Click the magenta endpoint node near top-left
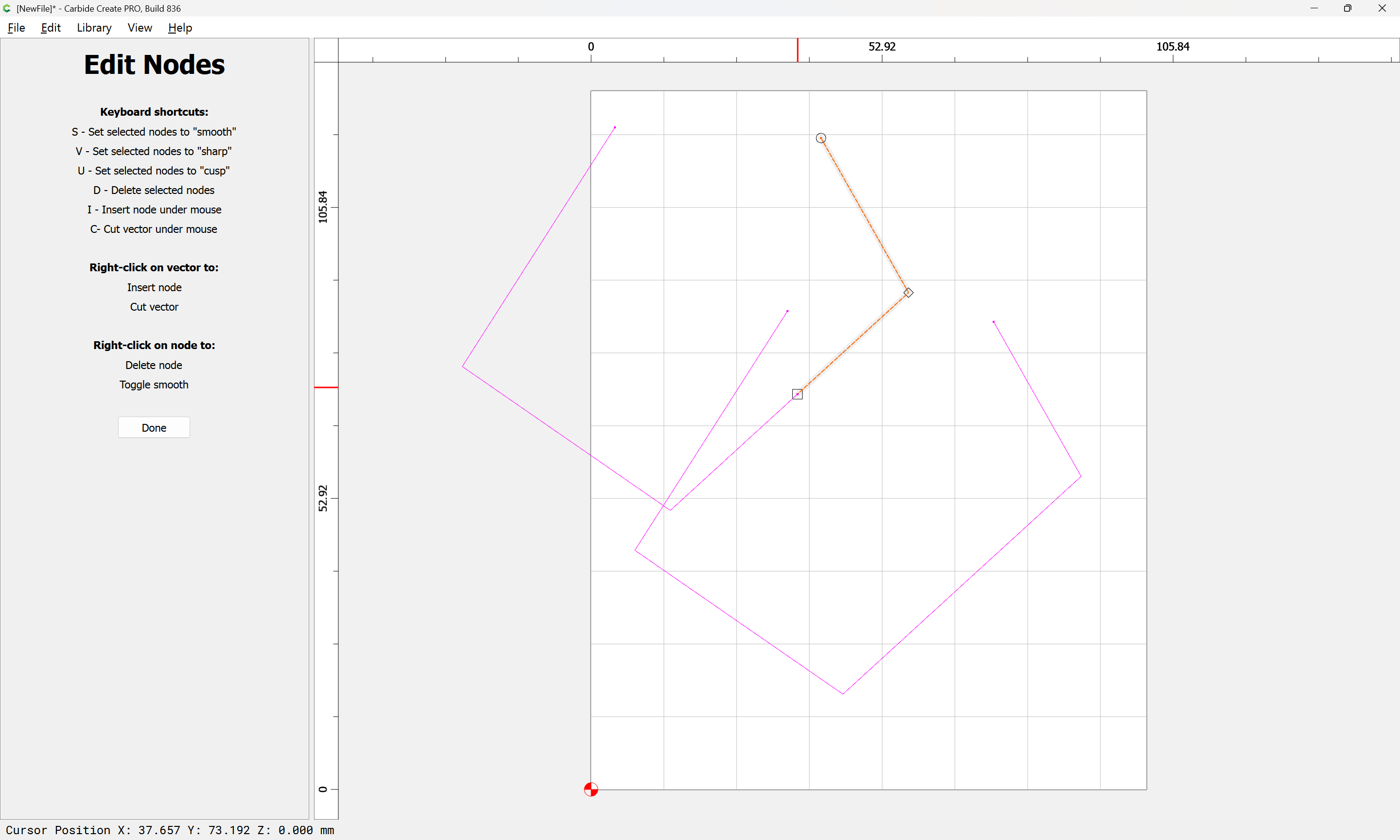 pos(615,127)
